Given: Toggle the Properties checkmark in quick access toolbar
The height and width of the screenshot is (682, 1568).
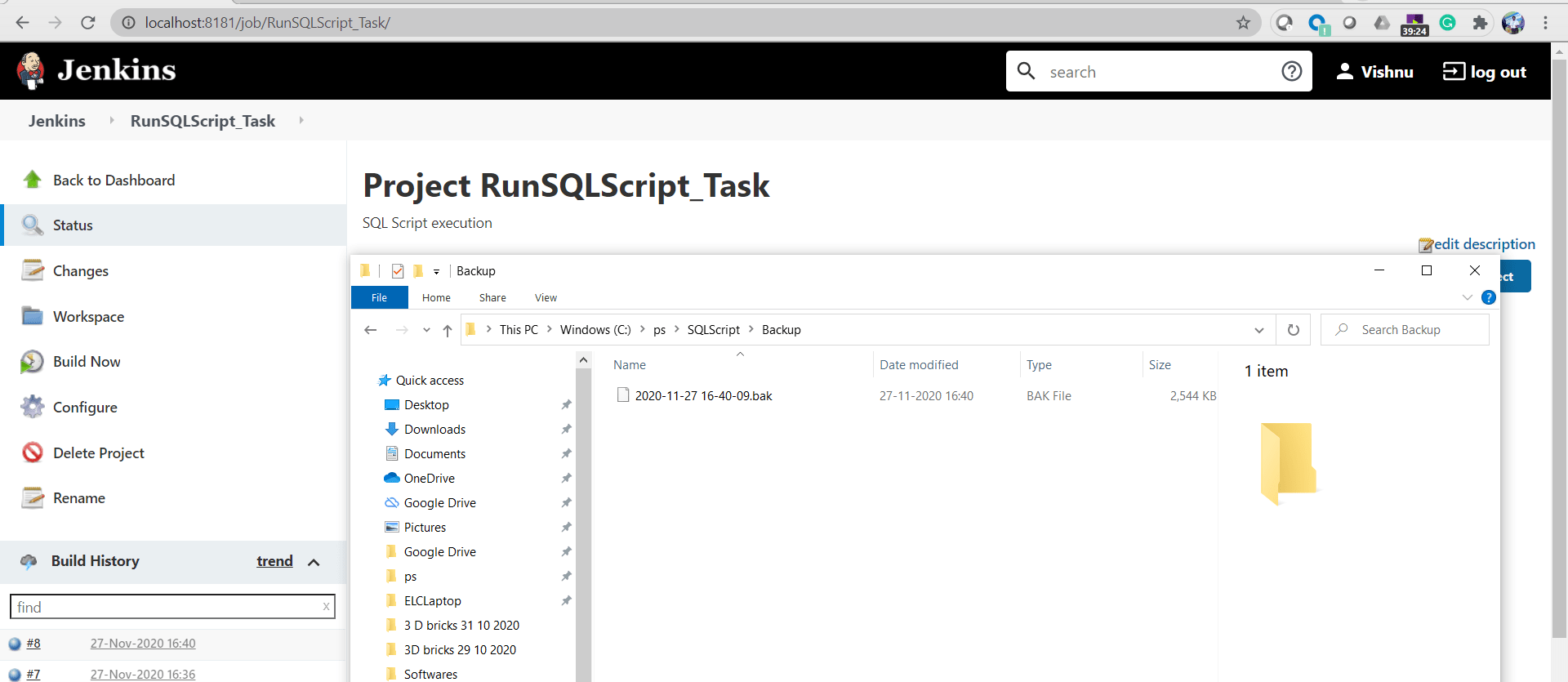Looking at the screenshot, I should 398,271.
